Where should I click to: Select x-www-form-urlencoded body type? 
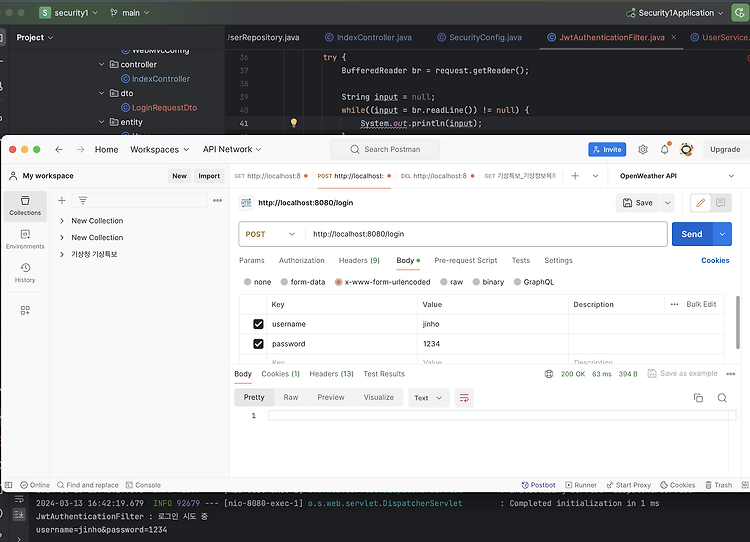pyautogui.click(x=339, y=282)
